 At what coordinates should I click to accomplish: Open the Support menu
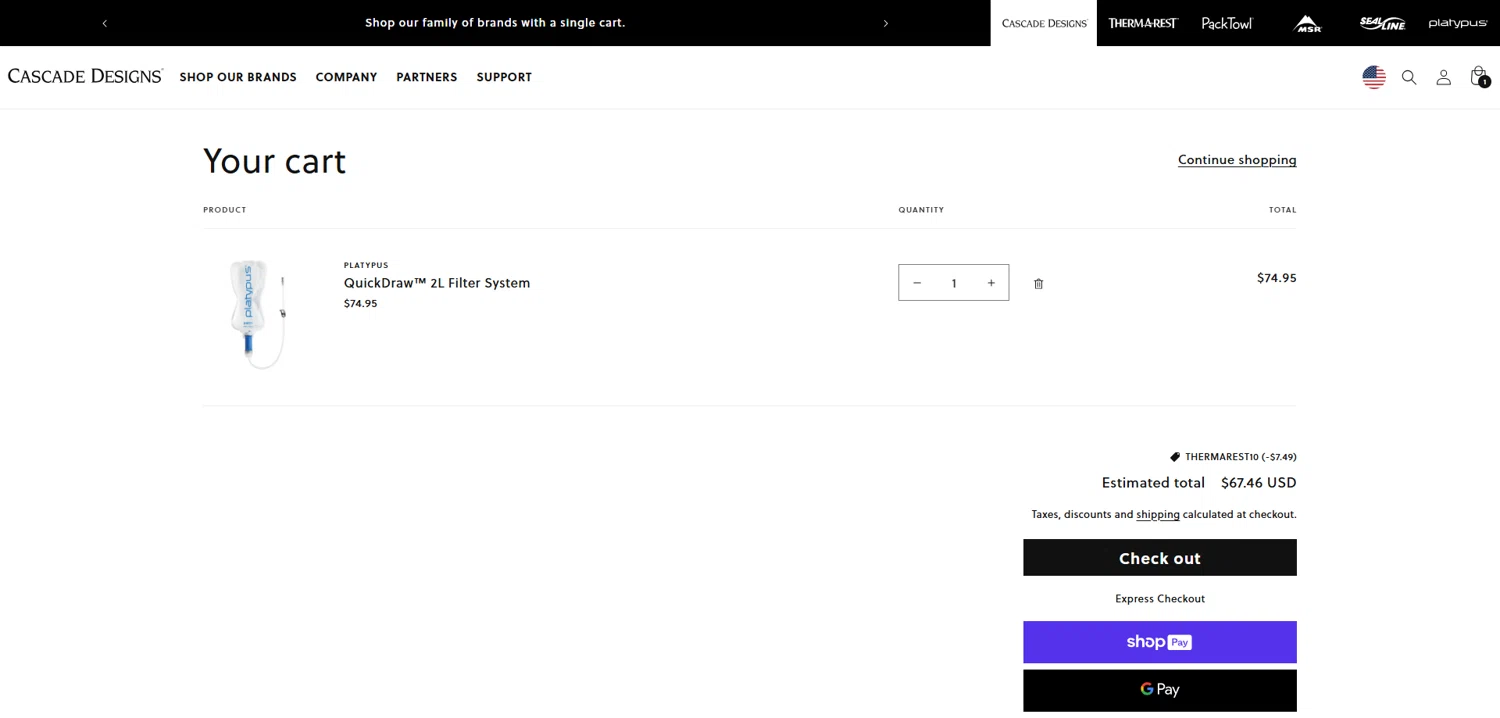coord(504,77)
